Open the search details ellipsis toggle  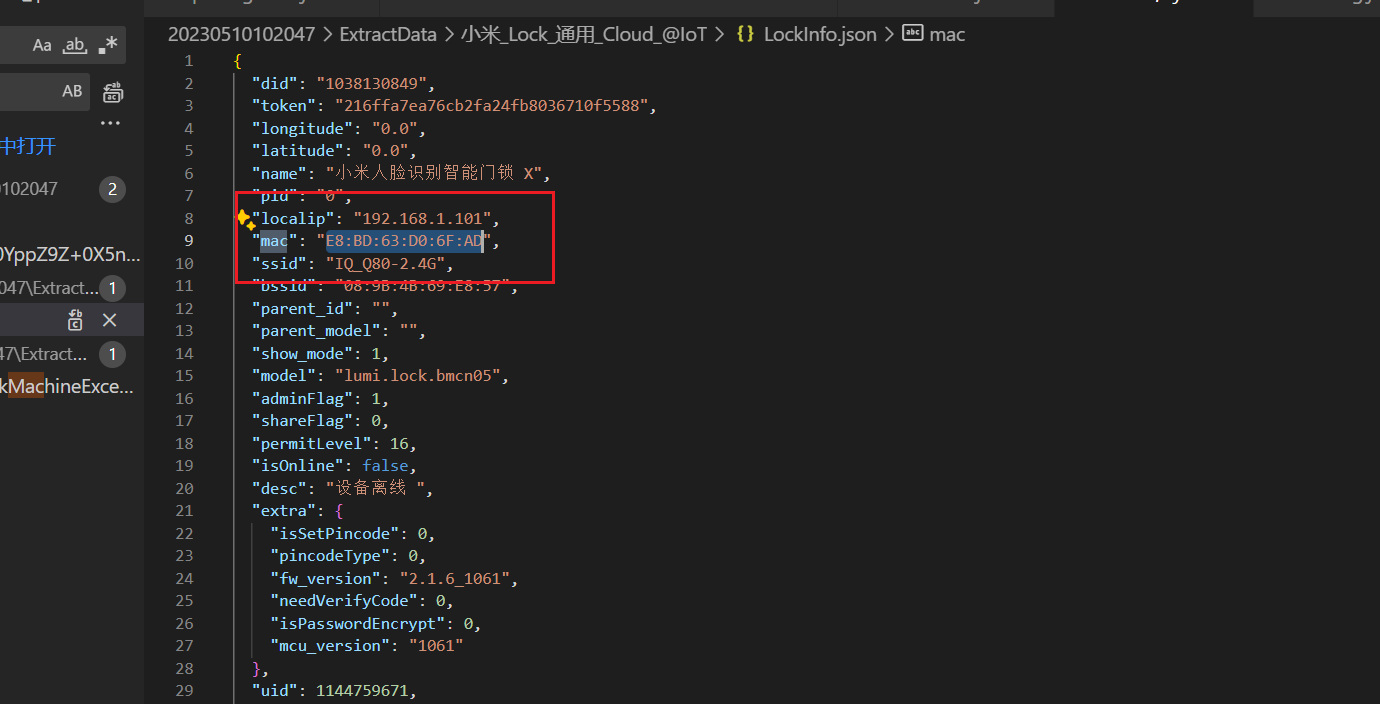pyautogui.click(x=110, y=123)
